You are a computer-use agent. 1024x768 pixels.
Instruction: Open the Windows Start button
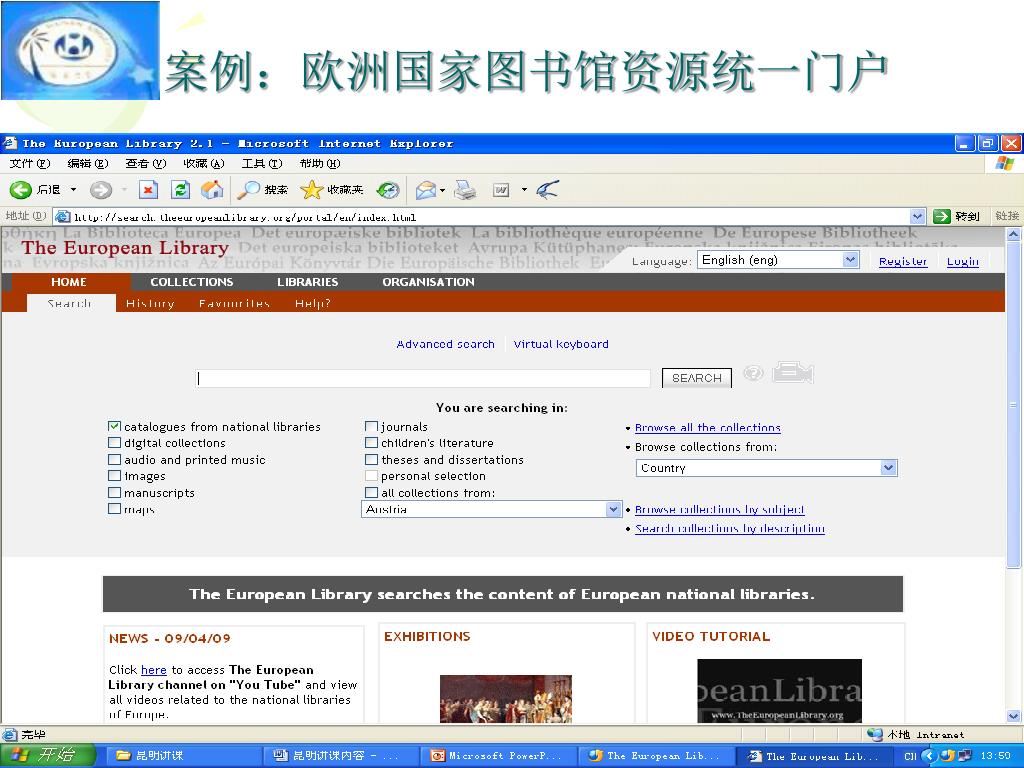click(48, 756)
